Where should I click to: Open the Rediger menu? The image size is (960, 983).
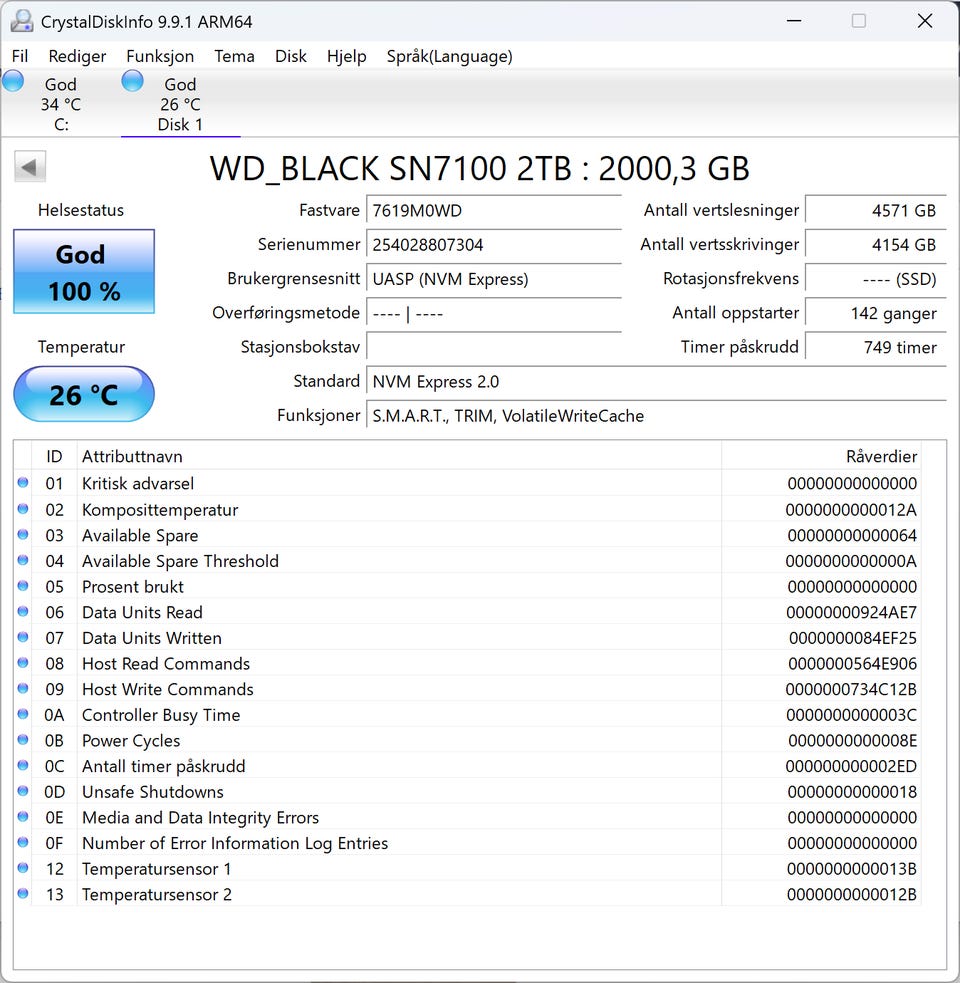point(77,56)
